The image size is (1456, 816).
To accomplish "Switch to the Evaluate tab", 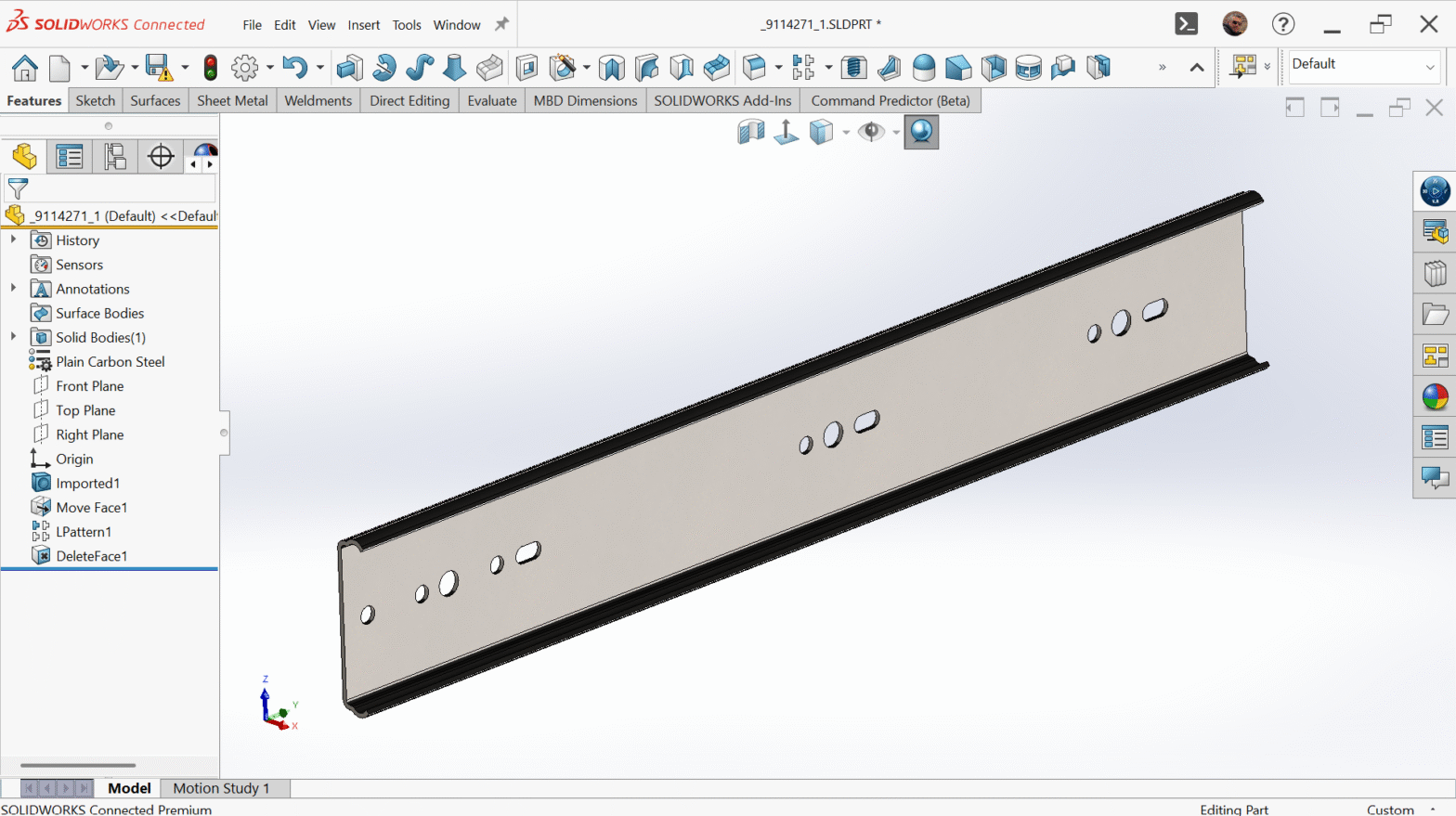I will point(492,100).
